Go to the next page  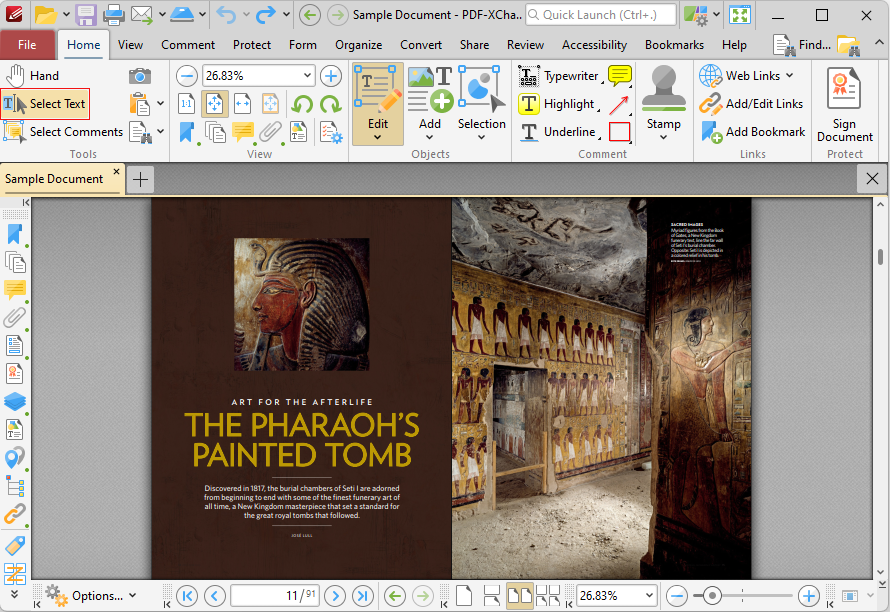335,596
